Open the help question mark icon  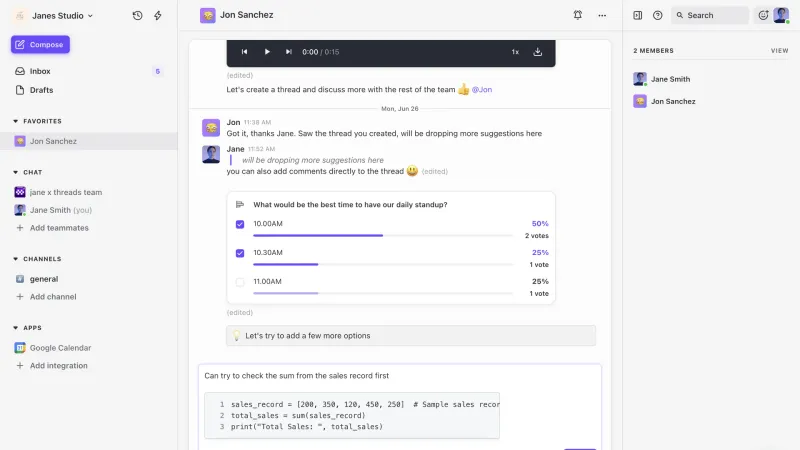point(658,15)
